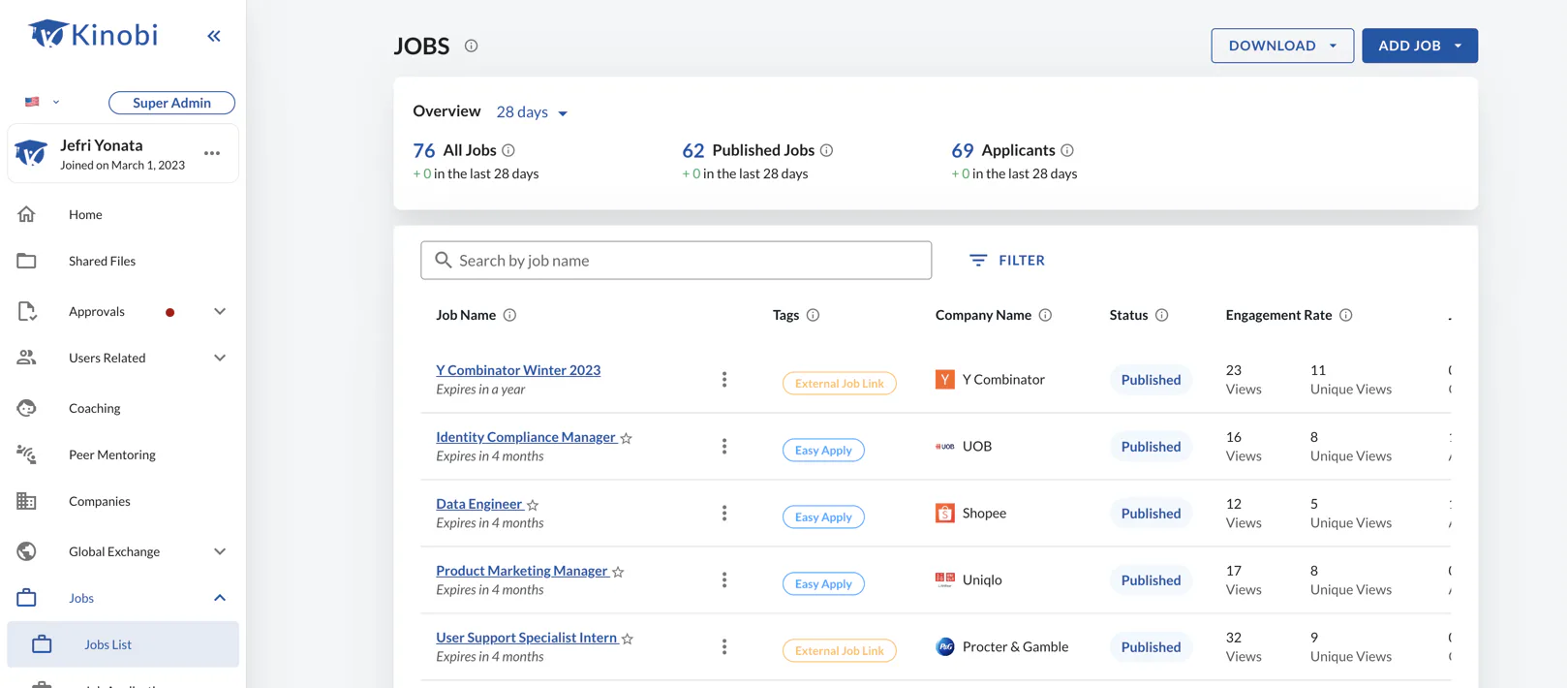Open the 28 days overview period dropdown
The width and height of the screenshot is (1568, 688).
[x=532, y=112]
